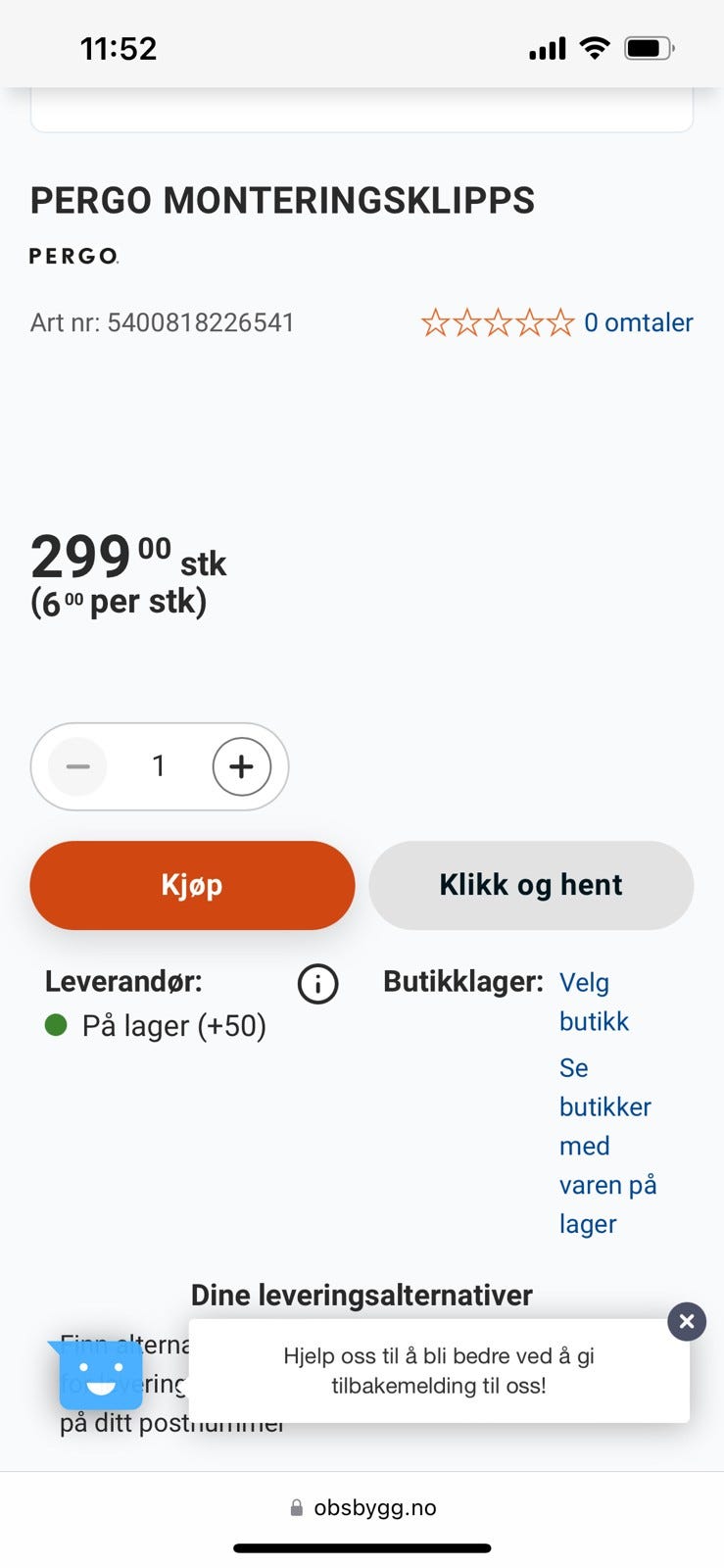The image size is (724, 1568).
Task: Open the blue smiley chat assistant
Action: 100,1375
